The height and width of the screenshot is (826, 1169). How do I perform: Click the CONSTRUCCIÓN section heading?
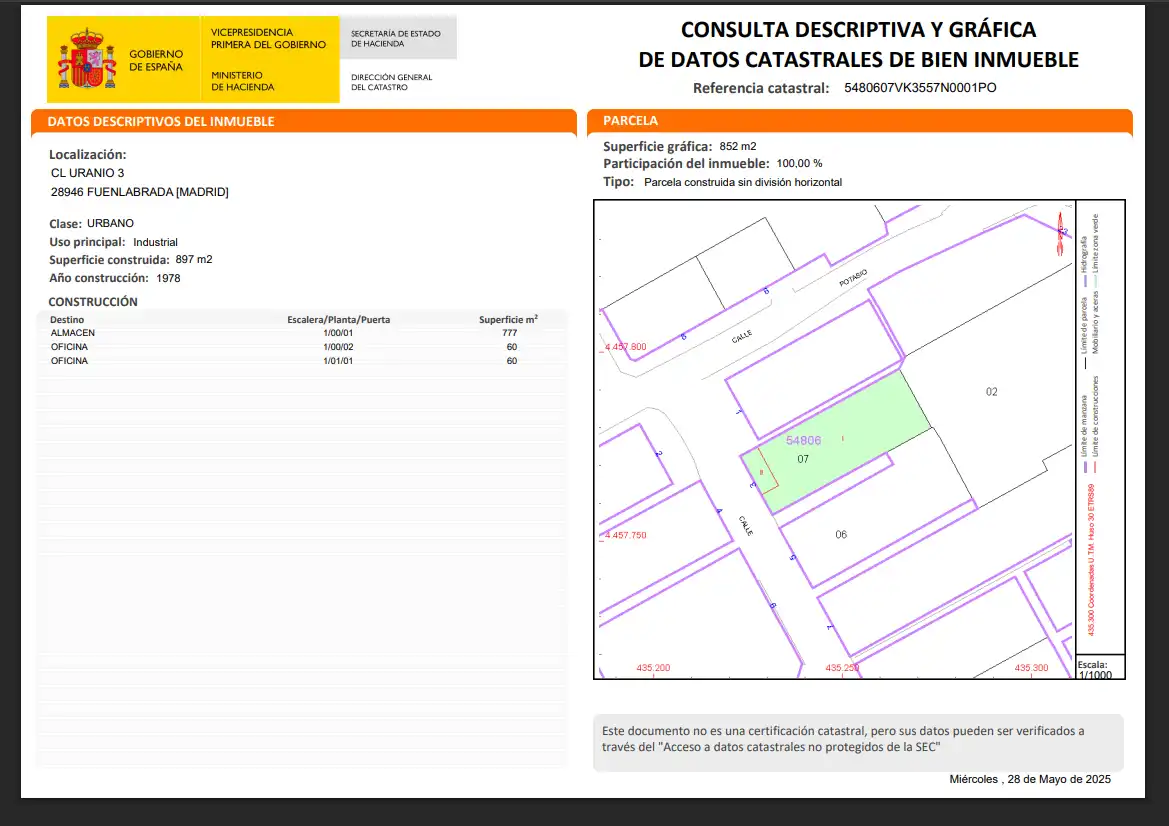click(x=93, y=302)
